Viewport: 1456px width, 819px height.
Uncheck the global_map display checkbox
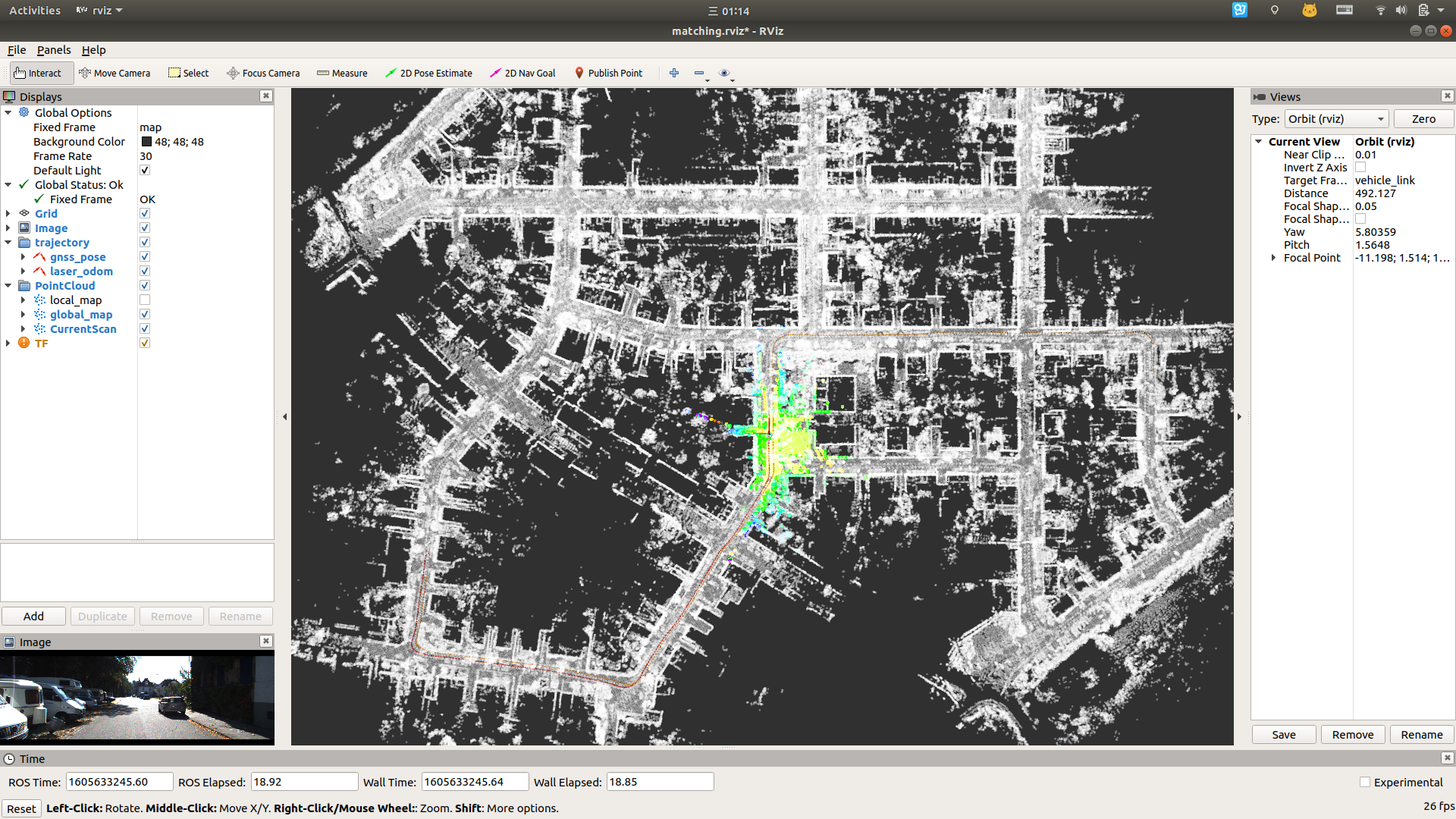[145, 315]
